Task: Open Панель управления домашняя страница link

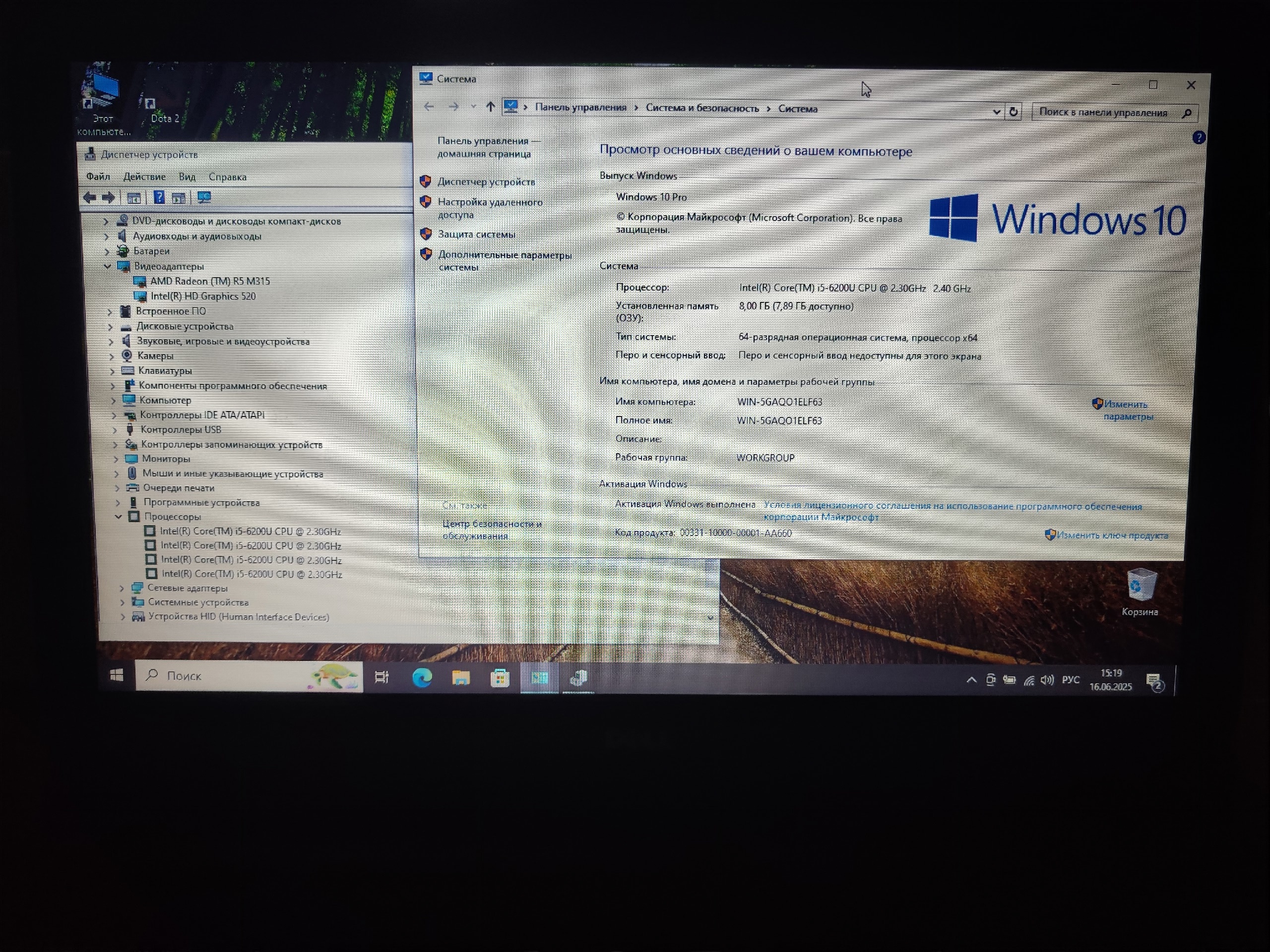Action: coord(489,147)
